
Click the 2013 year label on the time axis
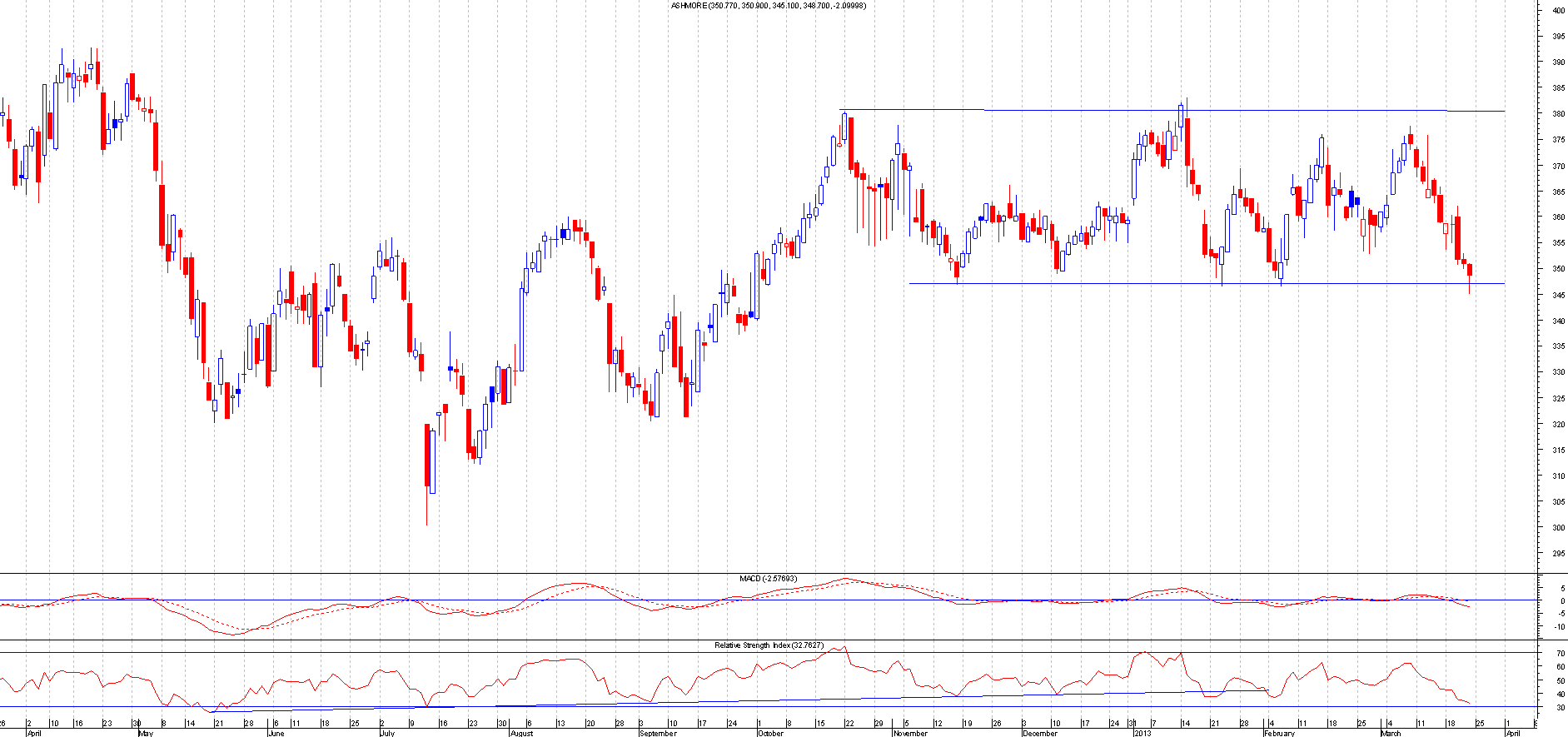click(1141, 734)
